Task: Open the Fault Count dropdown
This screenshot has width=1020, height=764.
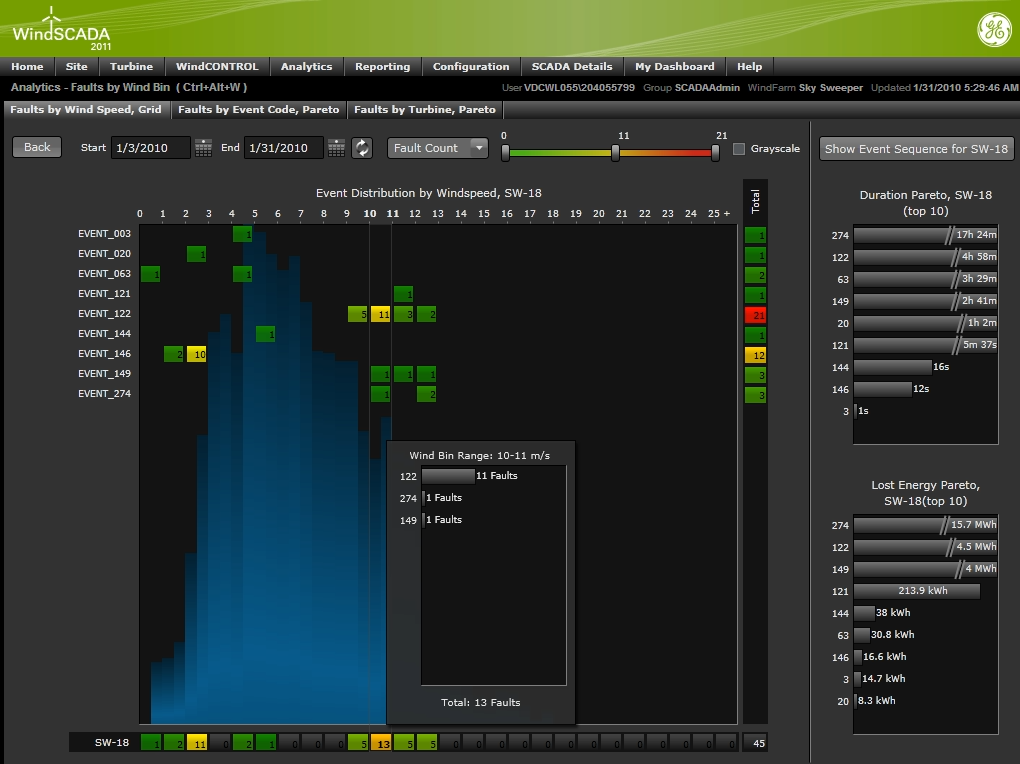Action: point(438,148)
